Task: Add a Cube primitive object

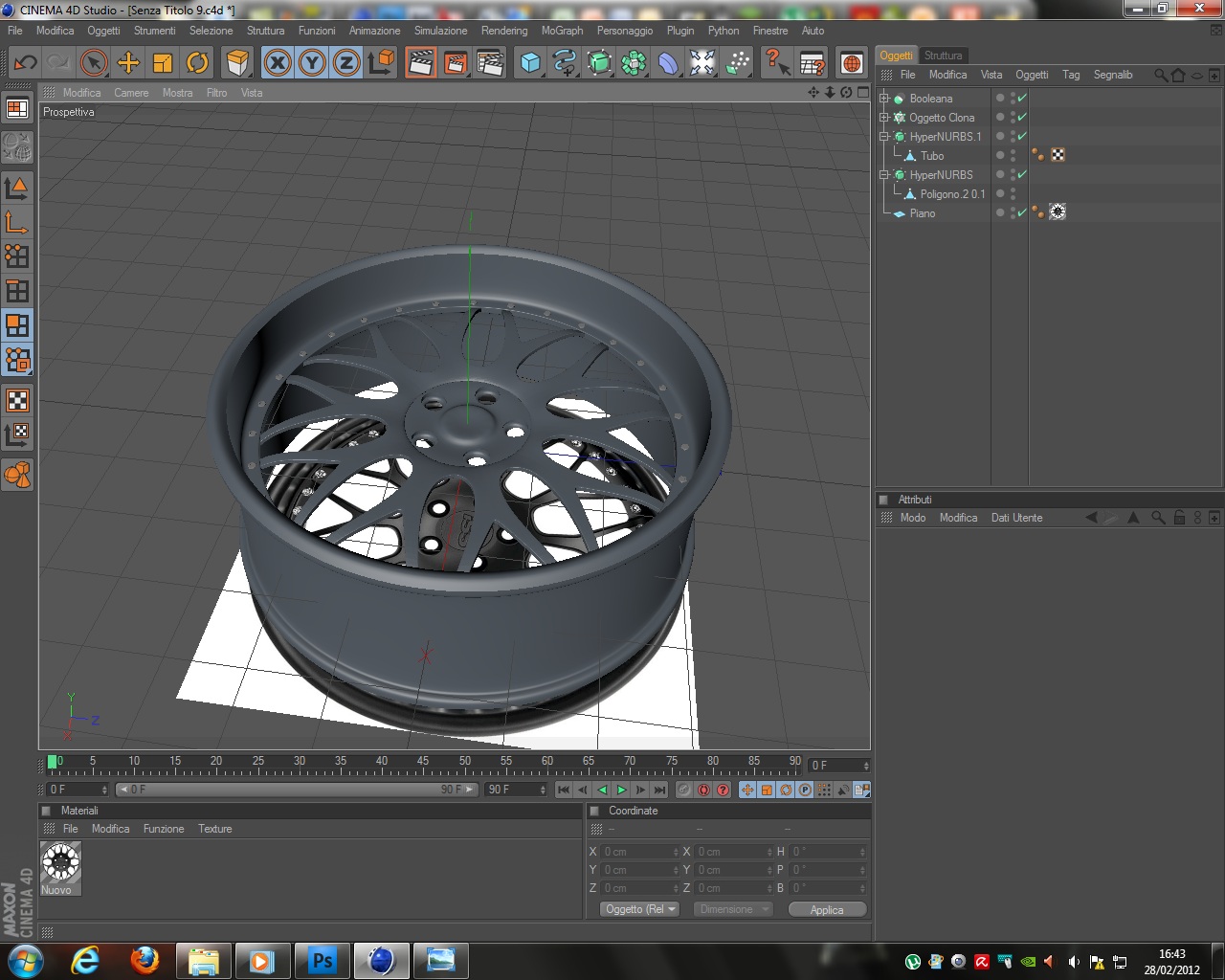Action: [530, 63]
